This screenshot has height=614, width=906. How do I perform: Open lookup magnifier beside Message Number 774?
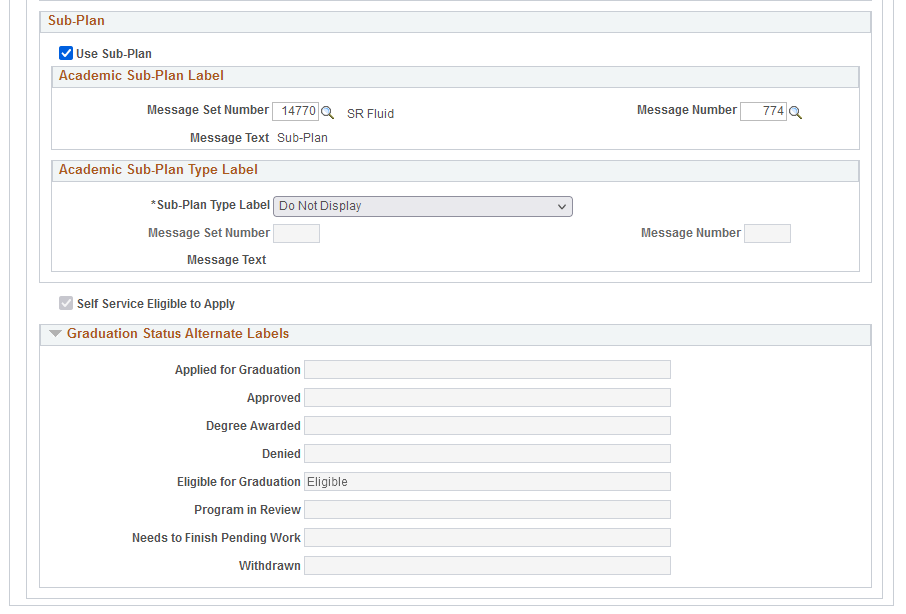pyautogui.click(x=796, y=112)
